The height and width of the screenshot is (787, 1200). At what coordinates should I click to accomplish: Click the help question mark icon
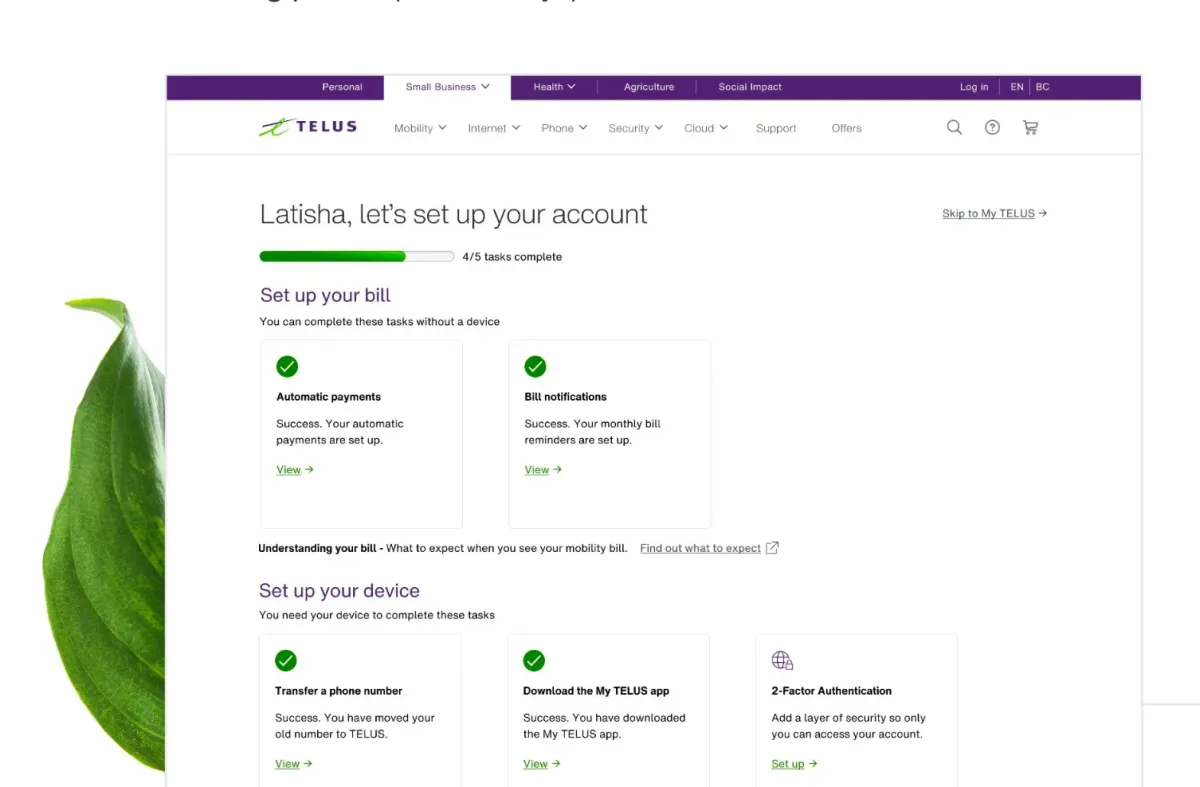(992, 127)
